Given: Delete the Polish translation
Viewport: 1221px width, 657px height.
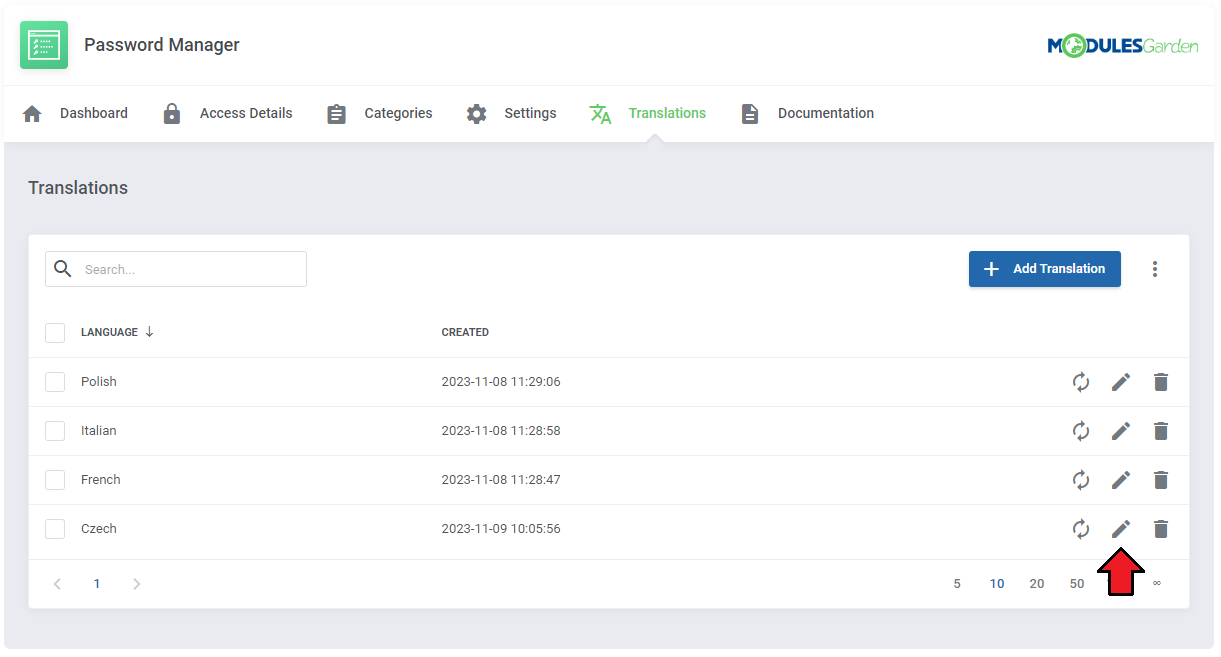Looking at the screenshot, I should [x=1160, y=382].
